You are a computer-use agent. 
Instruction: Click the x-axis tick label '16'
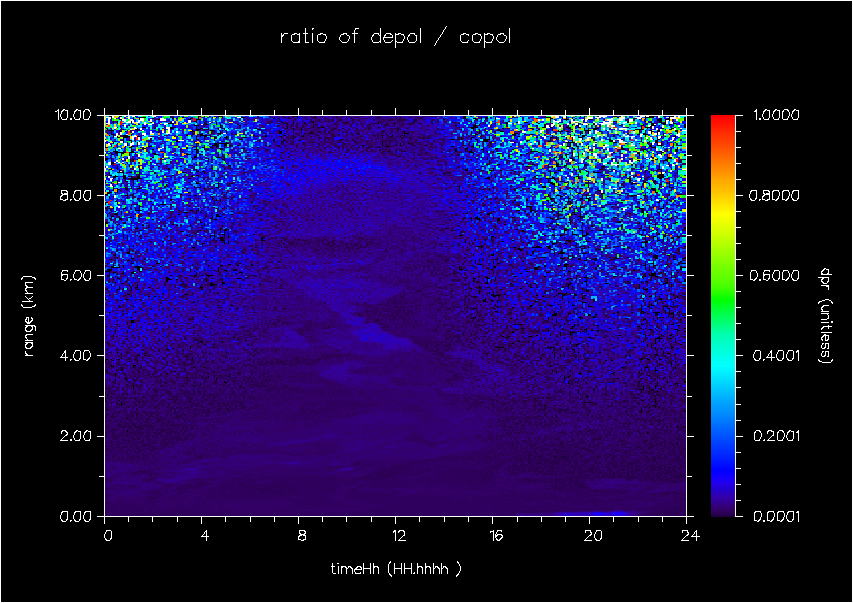tap(496, 536)
